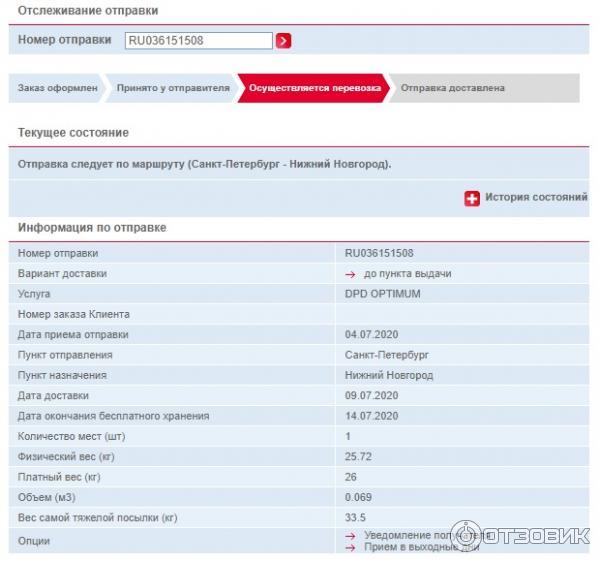The width and height of the screenshot is (600, 562).
Task: Expand history via the red plus icon
Action: [x=472, y=199]
